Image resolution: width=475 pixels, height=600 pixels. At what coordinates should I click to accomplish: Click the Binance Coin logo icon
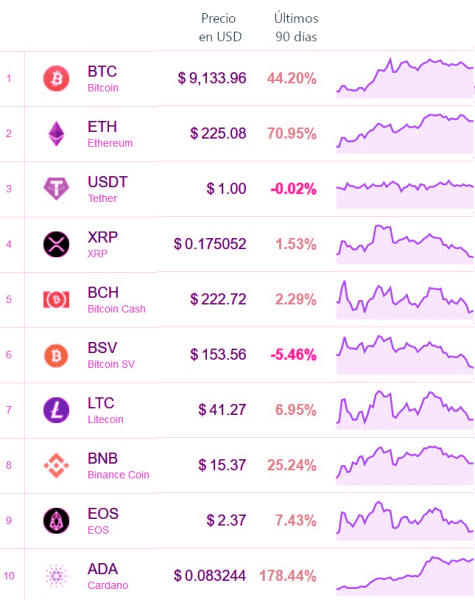(x=56, y=465)
